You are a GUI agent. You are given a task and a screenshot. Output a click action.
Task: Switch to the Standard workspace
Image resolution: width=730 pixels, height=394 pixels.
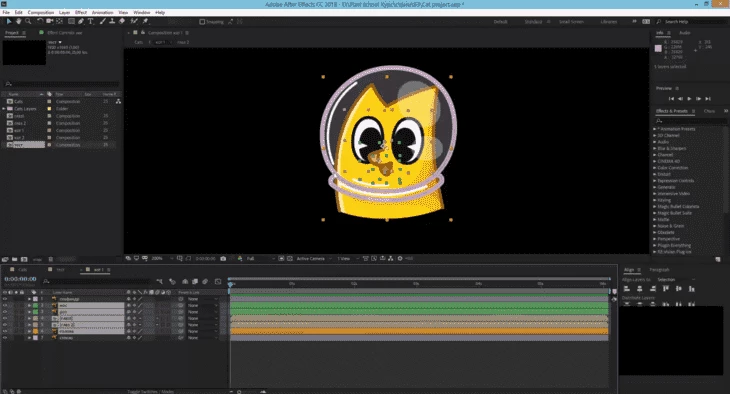tap(533, 22)
